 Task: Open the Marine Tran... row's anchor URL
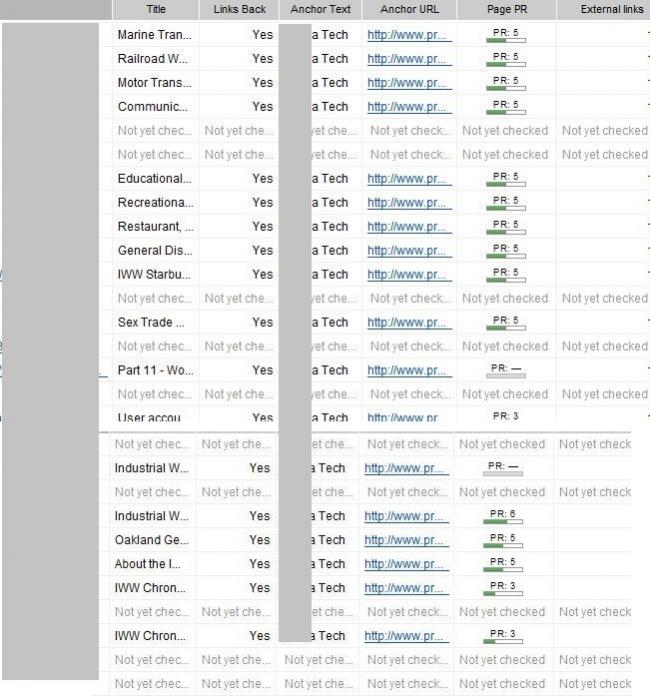pos(409,35)
